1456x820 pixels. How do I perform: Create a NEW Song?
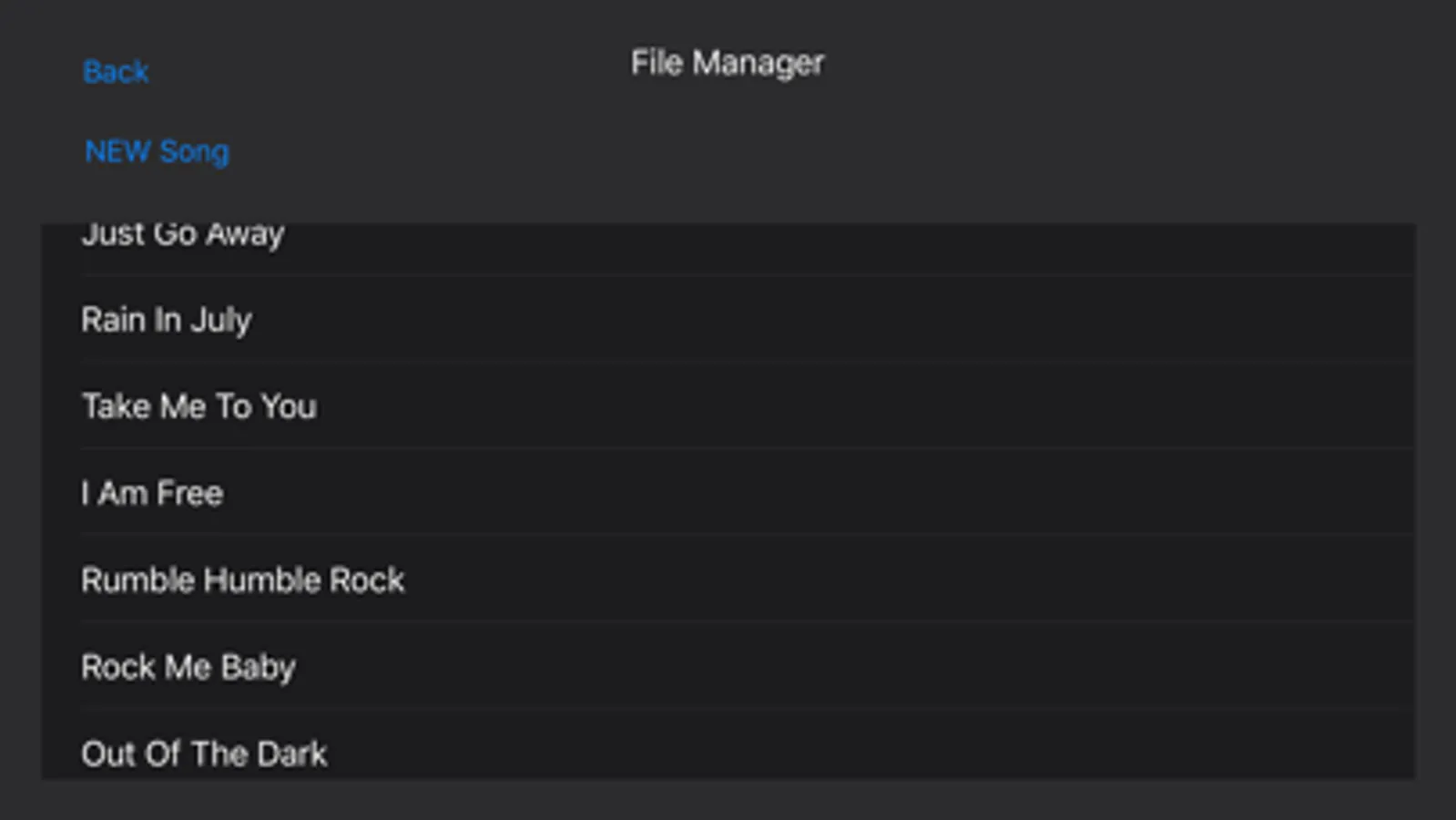[157, 151]
